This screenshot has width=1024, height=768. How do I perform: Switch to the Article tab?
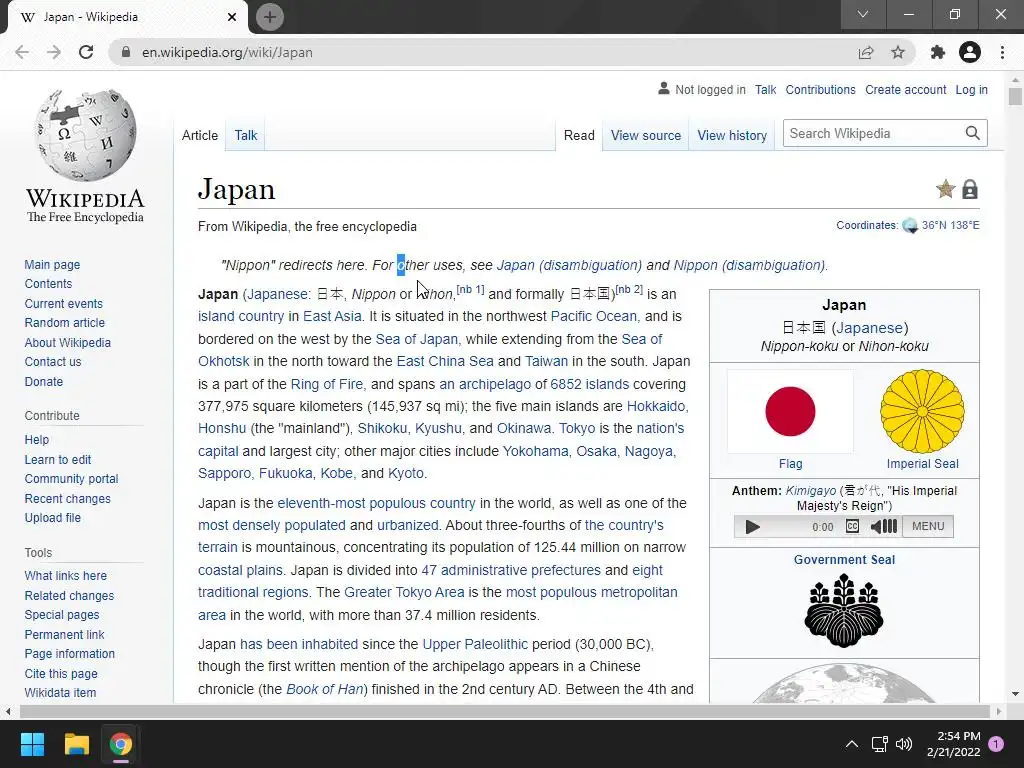click(x=200, y=135)
